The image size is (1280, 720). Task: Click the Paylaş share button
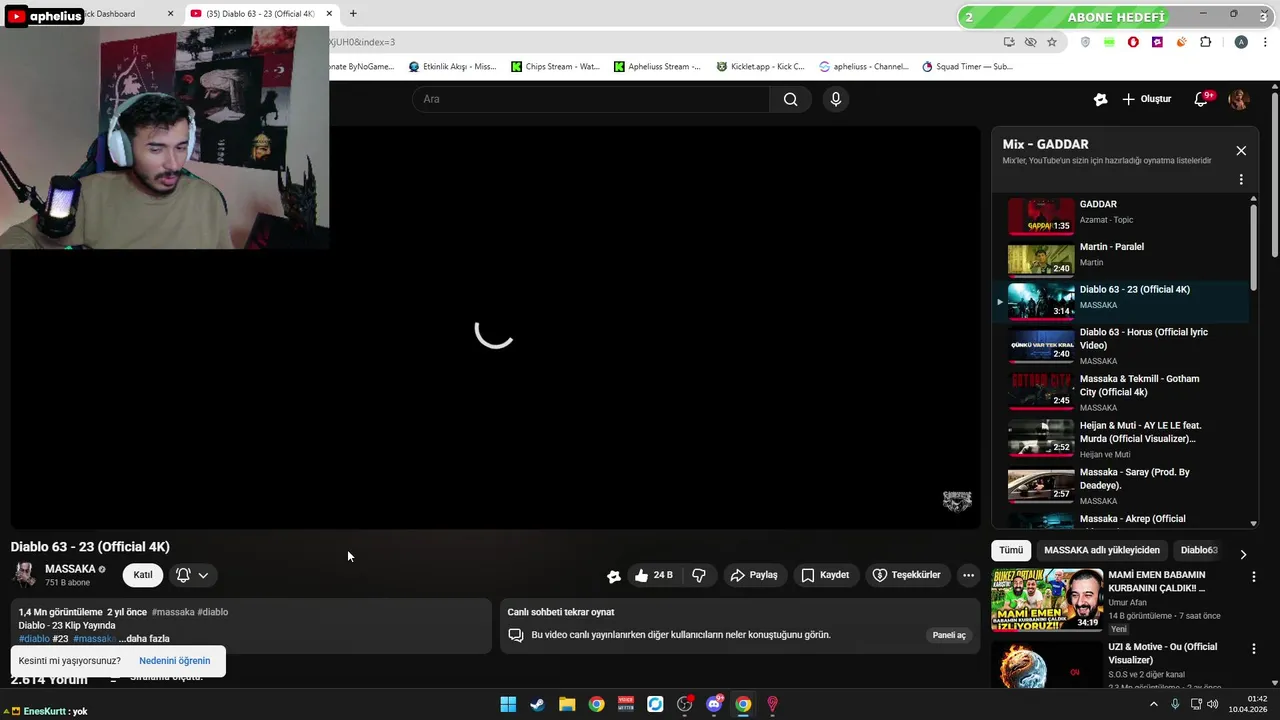tap(754, 575)
